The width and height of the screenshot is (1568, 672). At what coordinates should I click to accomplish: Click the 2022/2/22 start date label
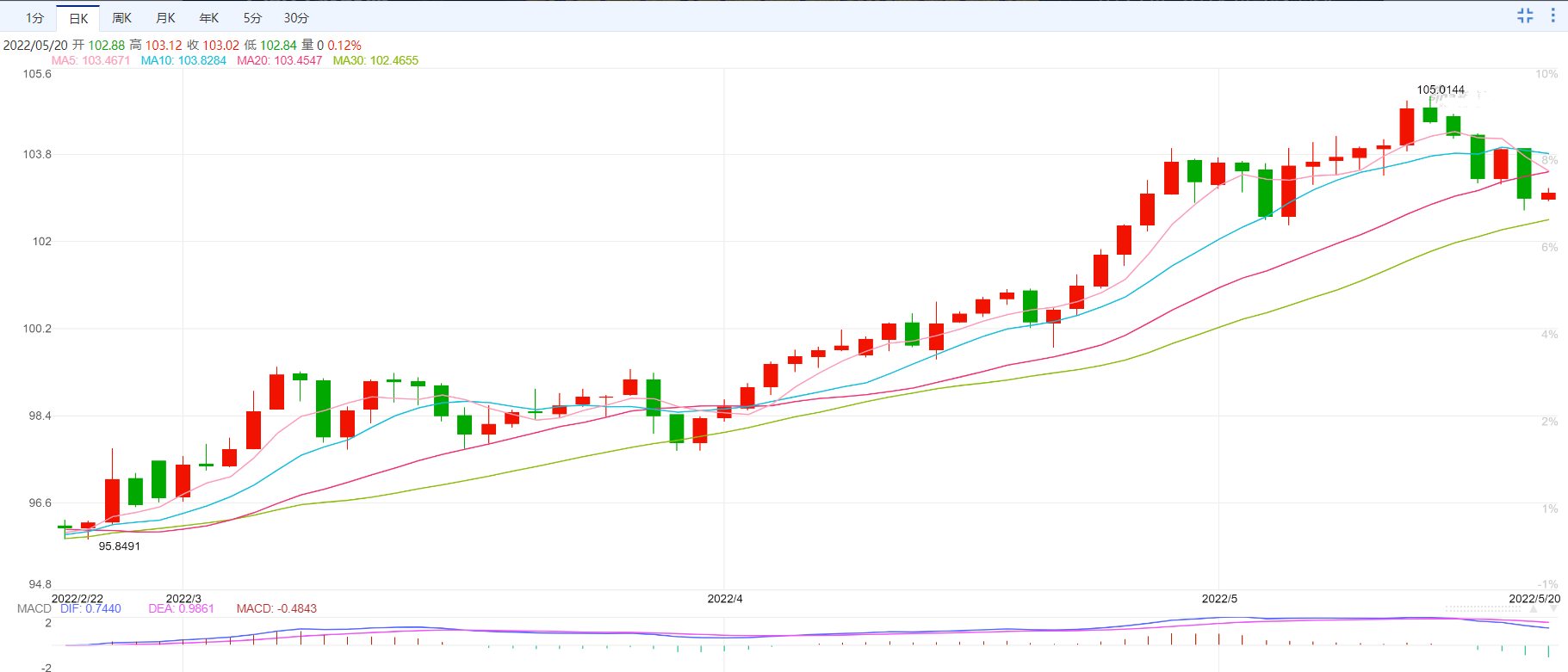click(x=77, y=598)
